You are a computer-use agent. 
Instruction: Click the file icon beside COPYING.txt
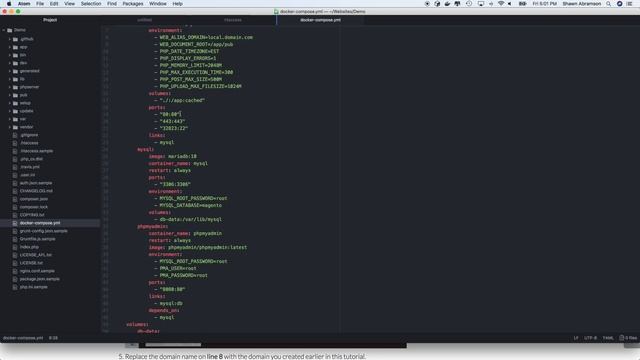pyautogui.click(x=15, y=215)
